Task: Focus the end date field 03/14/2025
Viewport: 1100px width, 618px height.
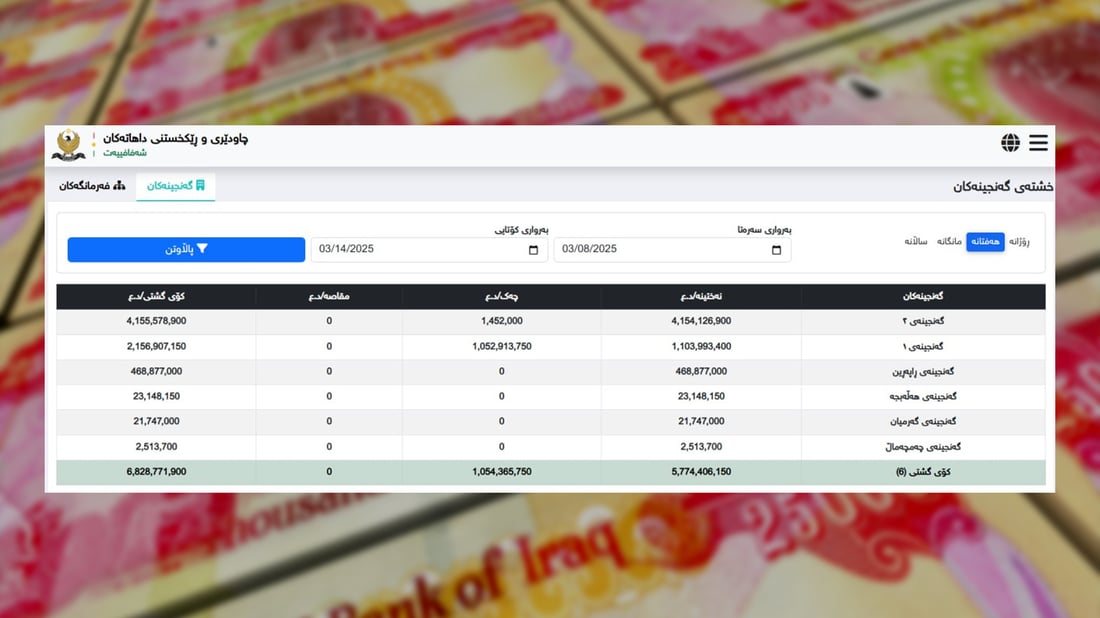Action: point(429,250)
